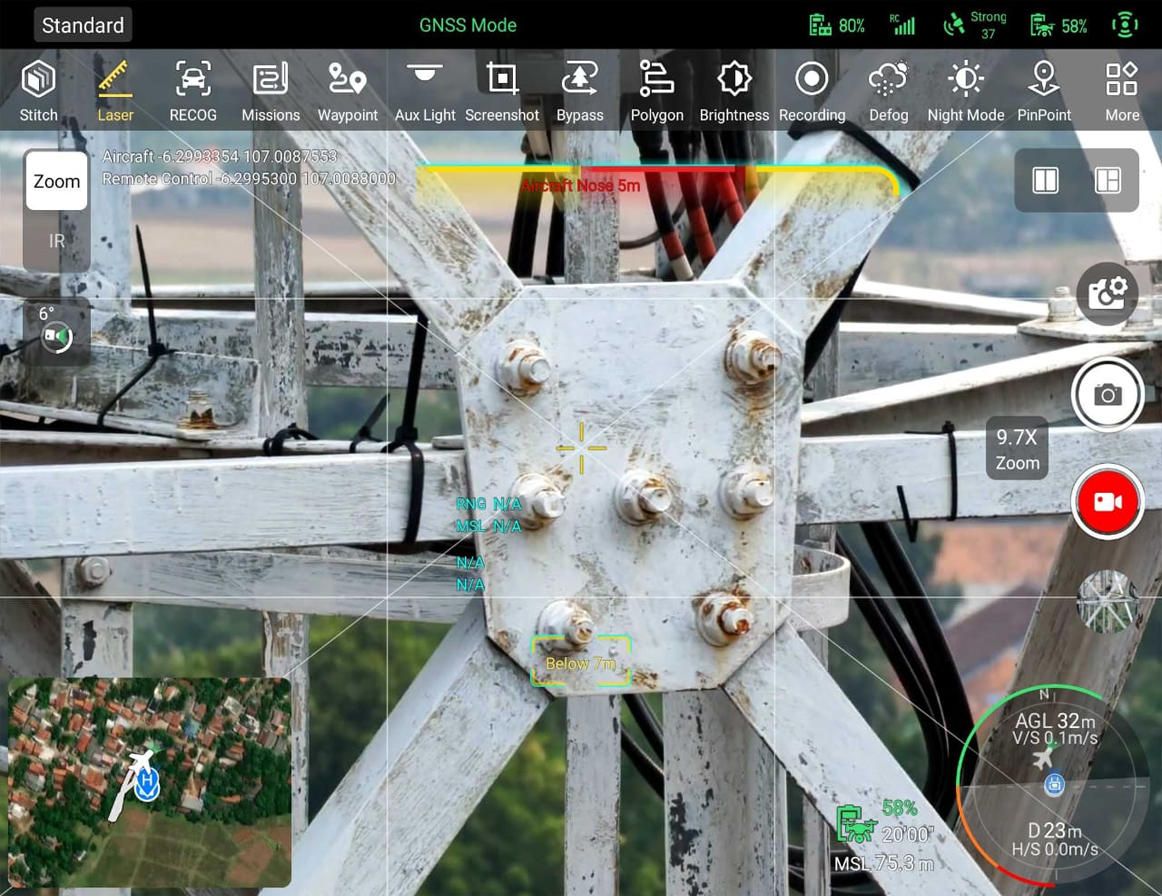
Task: Switch to the IR camera tab
Action: pyautogui.click(x=57, y=241)
